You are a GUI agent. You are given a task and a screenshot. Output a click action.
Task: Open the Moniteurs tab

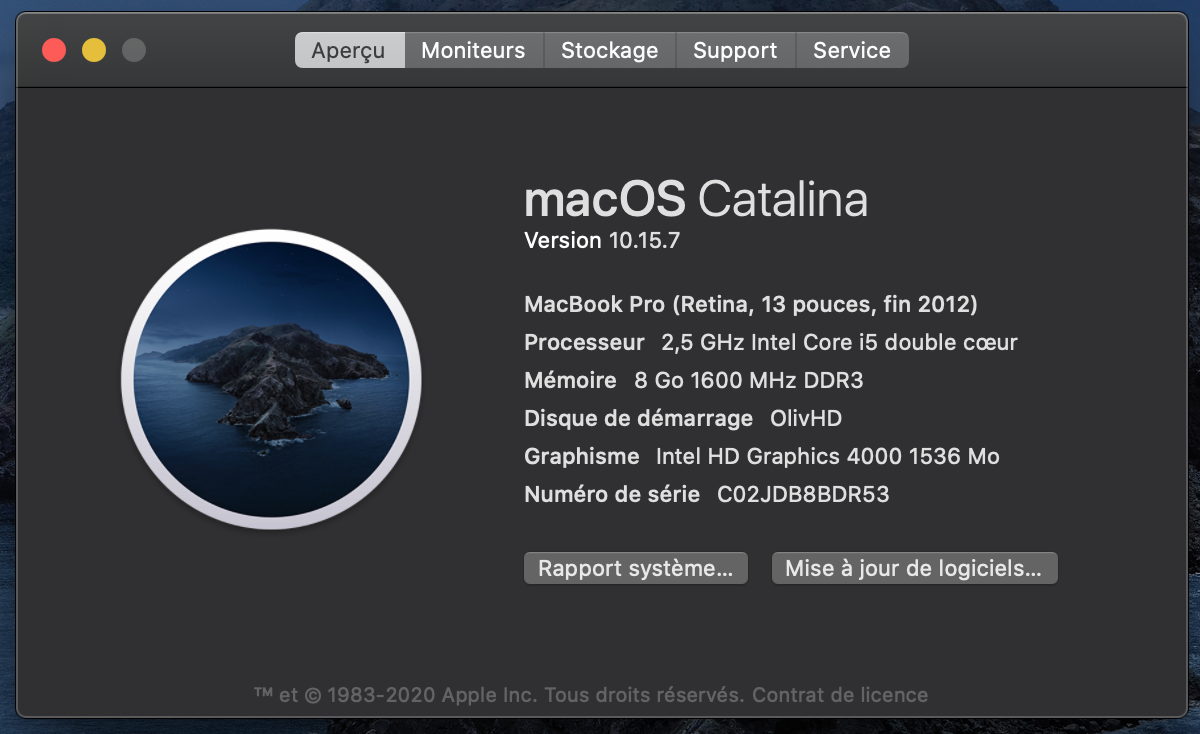(x=473, y=50)
